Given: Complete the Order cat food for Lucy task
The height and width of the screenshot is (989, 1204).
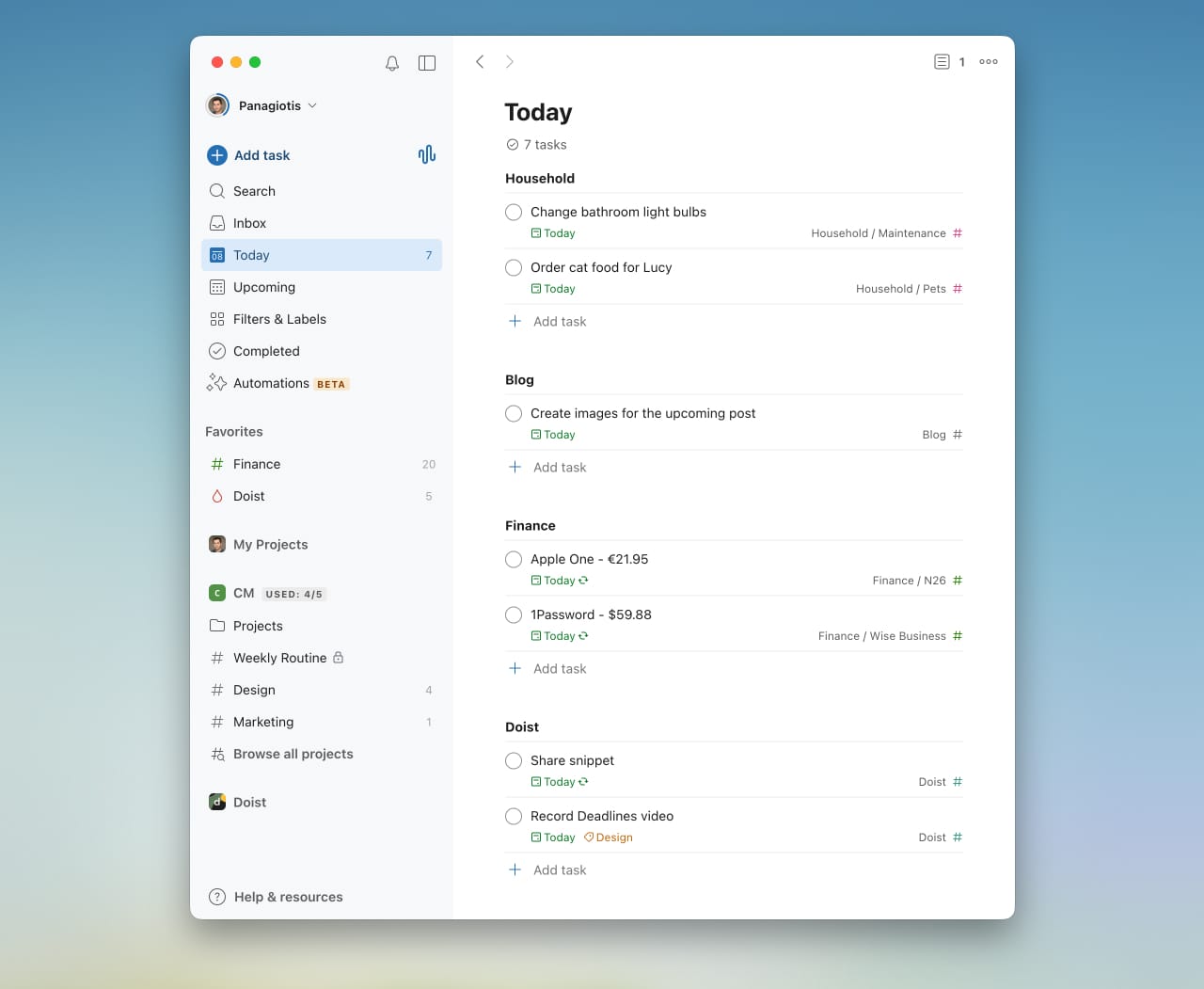Looking at the screenshot, I should (514, 267).
